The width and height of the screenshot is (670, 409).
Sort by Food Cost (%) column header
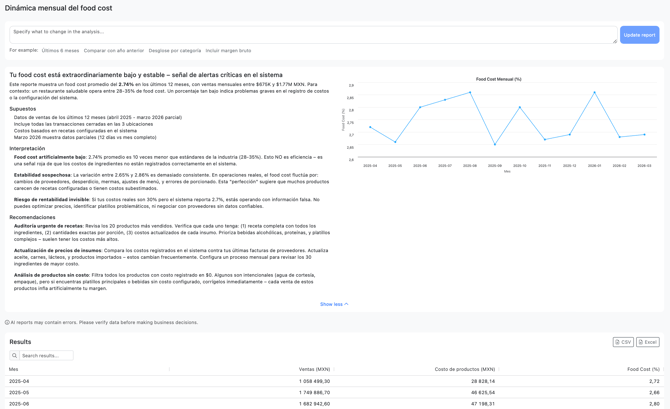[x=643, y=369]
